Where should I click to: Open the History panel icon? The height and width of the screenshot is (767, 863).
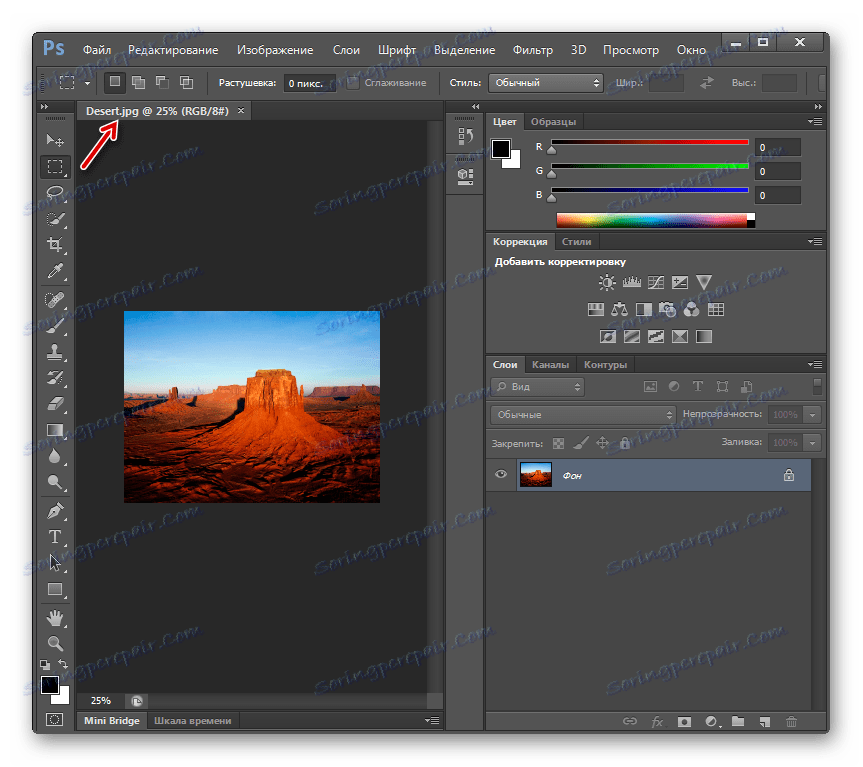465,136
